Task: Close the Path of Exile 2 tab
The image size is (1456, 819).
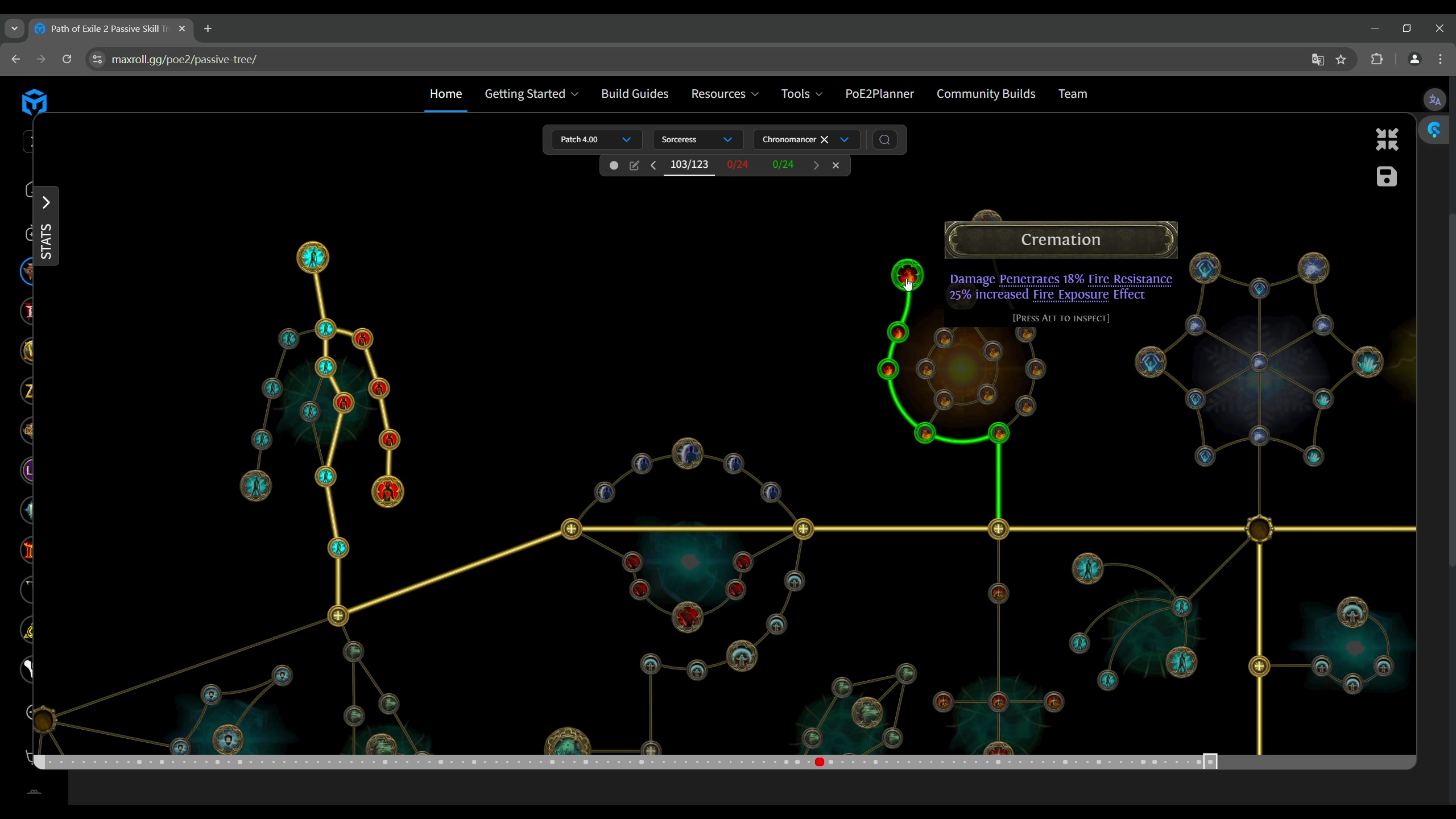Action: [182, 28]
